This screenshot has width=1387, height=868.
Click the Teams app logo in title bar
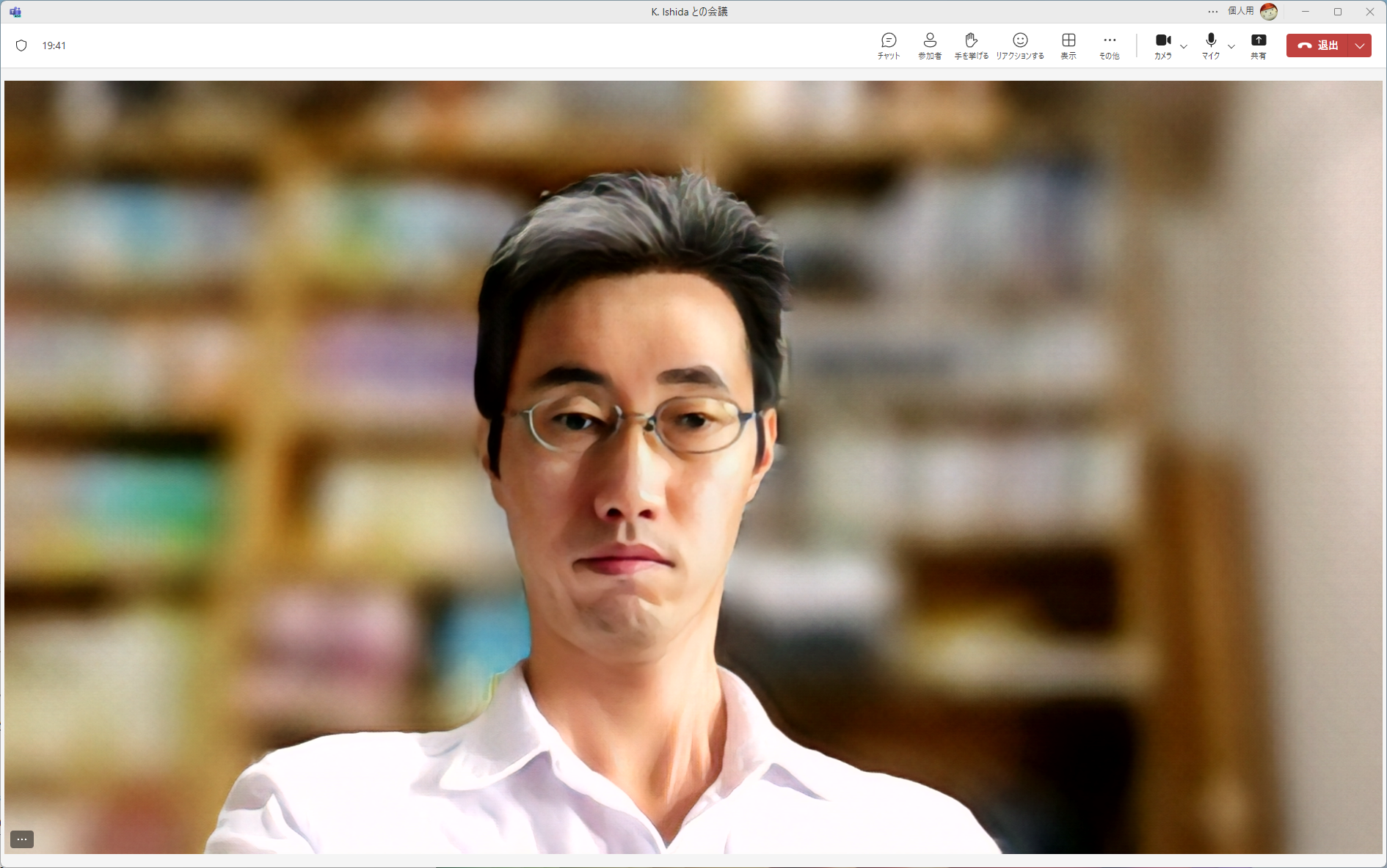pos(15,12)
